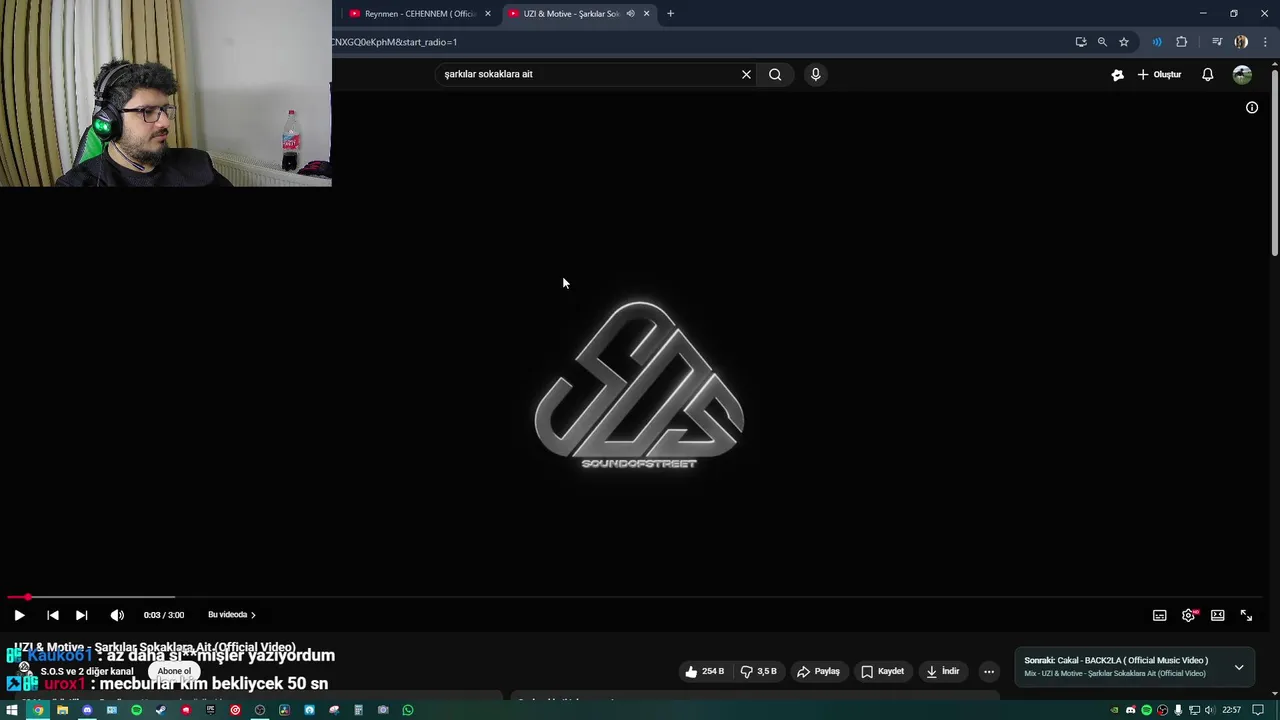
Task: Seek on the red video progress bar
Action: pos(640,597)
